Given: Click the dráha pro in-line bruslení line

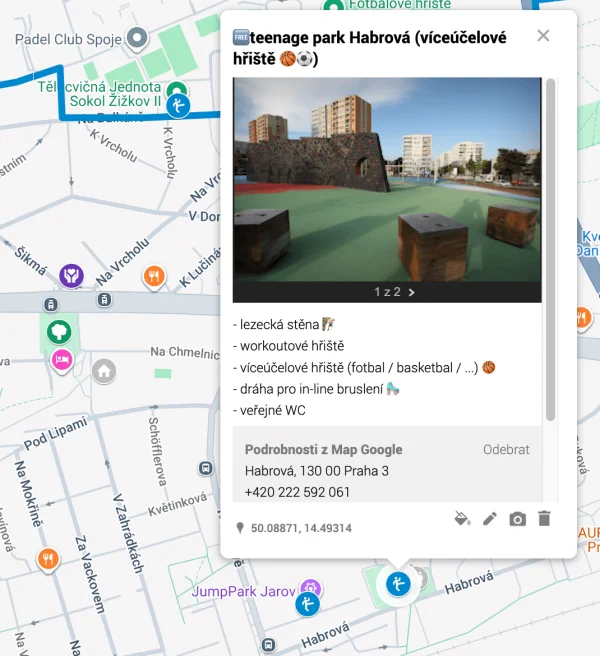Looking at the screenshot, I should (x=316, y=389).
